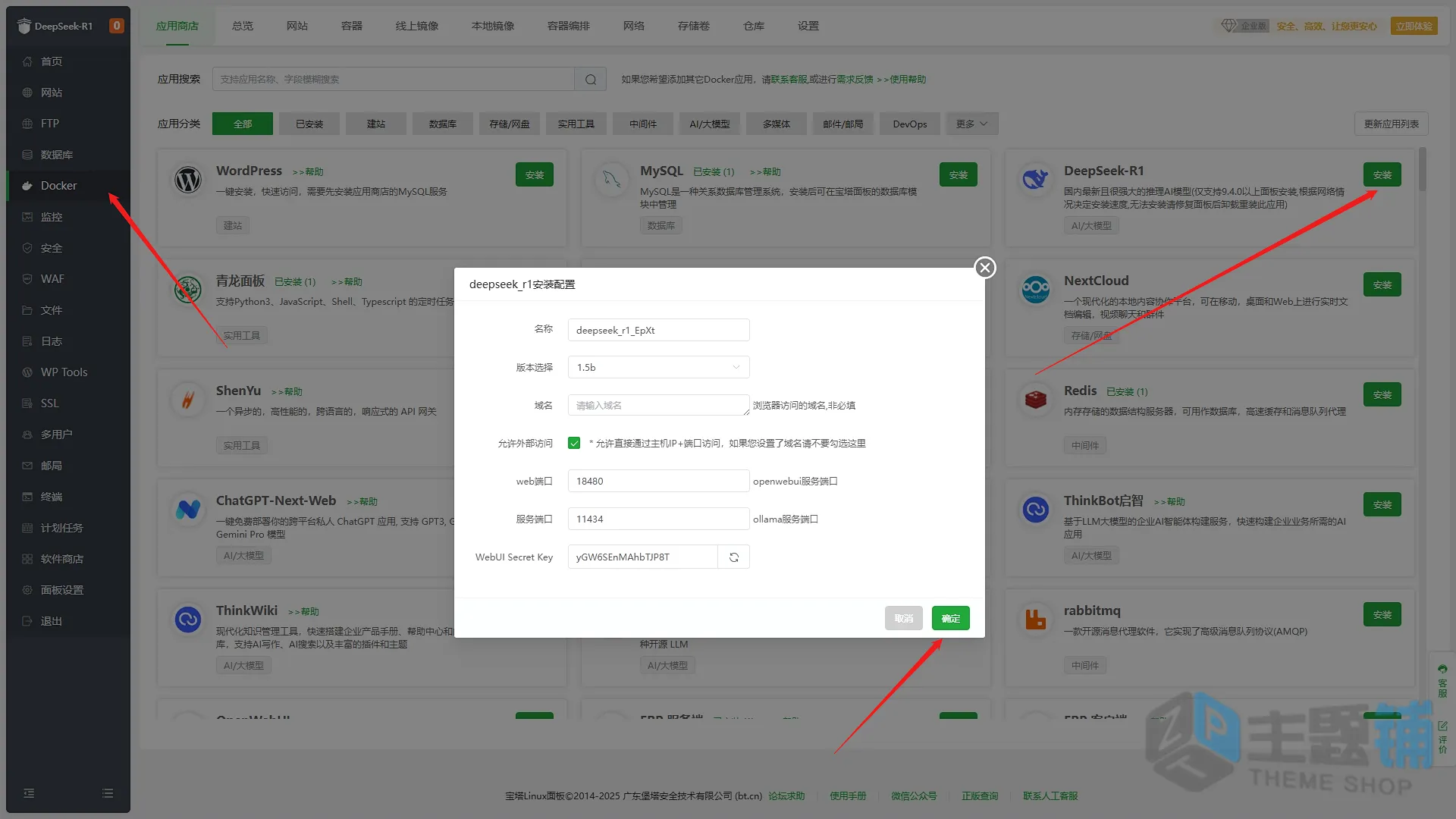Click 安装 for rabbitmq
This screenshot has height=819, width=1456.
1382,615
